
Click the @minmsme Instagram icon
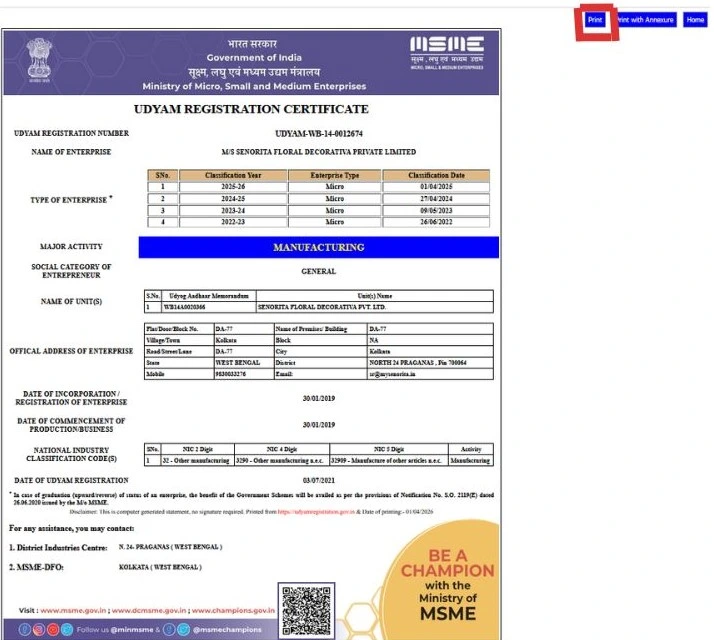point(39,630)
